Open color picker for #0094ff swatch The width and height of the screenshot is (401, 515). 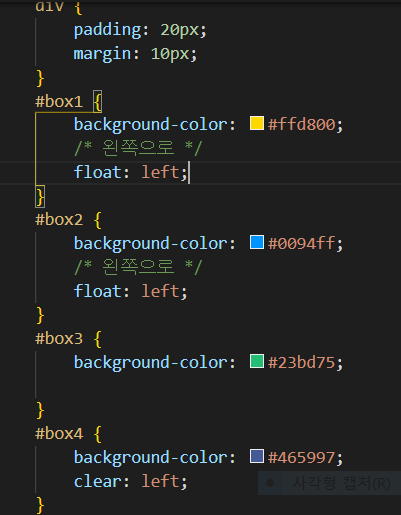pos(257,242)
